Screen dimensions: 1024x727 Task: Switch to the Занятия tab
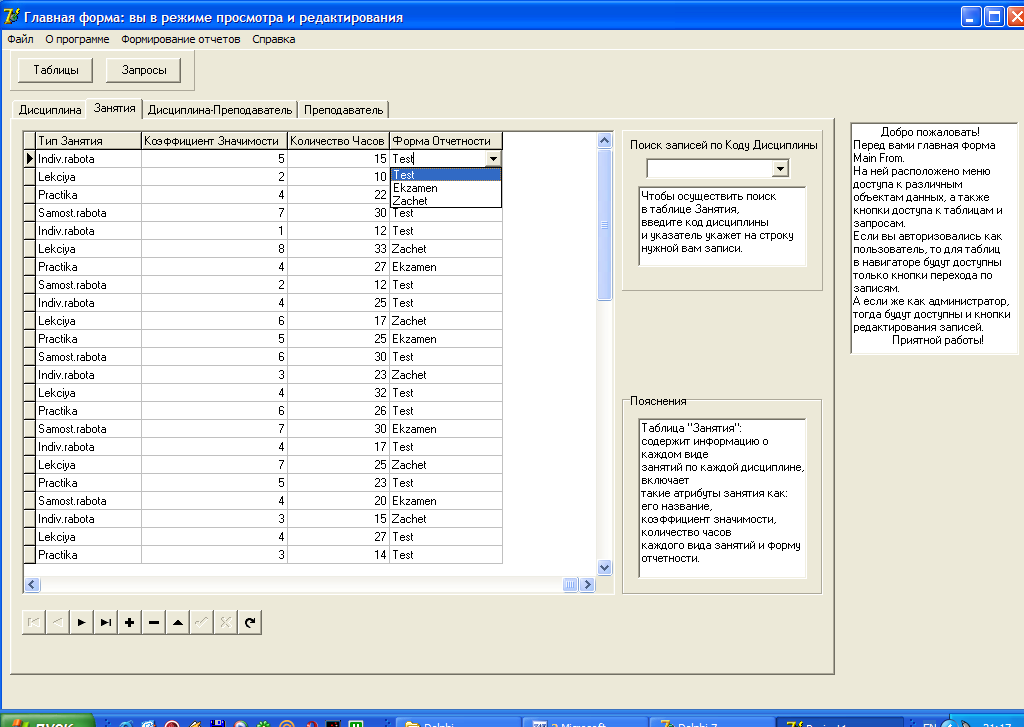tap(114, 108)
